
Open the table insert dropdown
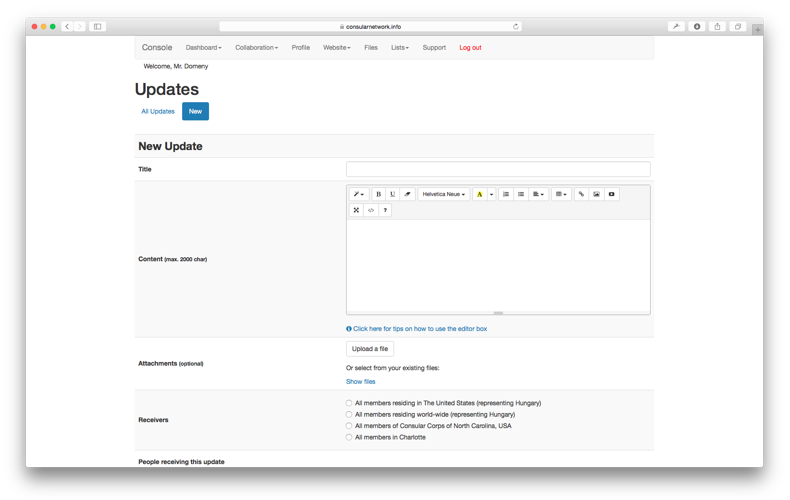(x=561, y=194)
